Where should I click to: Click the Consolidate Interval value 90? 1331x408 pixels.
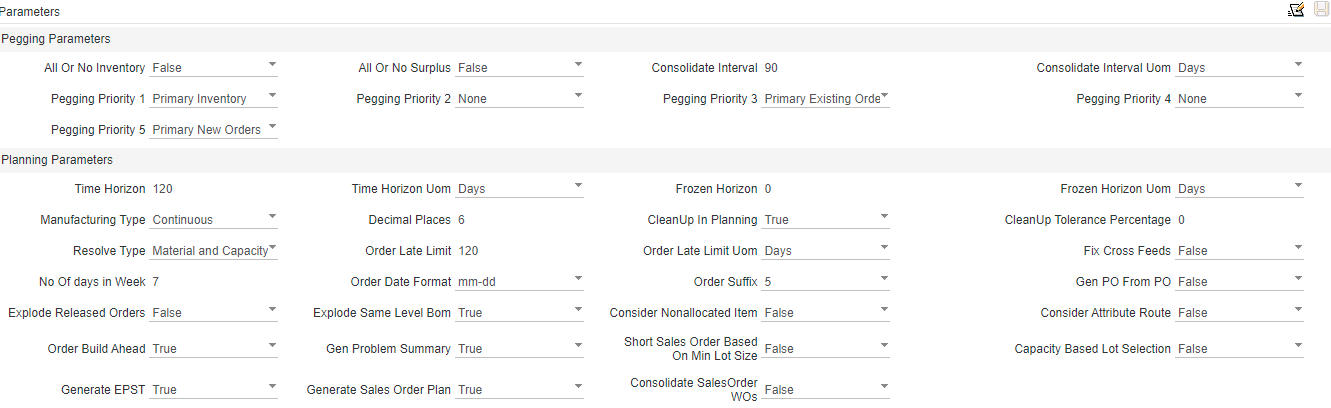[x=771, y=68]
